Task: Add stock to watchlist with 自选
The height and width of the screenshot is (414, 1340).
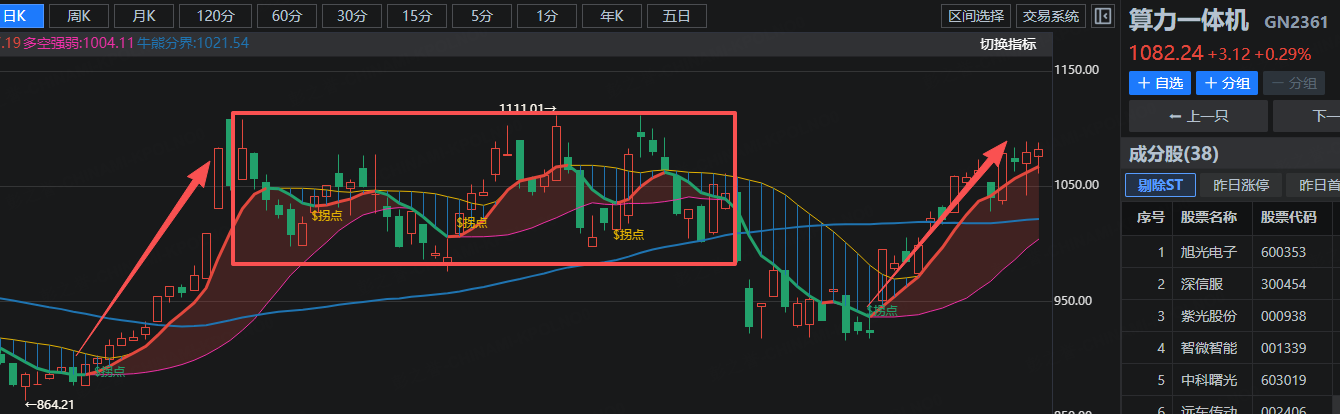Action: (1159, 83)
